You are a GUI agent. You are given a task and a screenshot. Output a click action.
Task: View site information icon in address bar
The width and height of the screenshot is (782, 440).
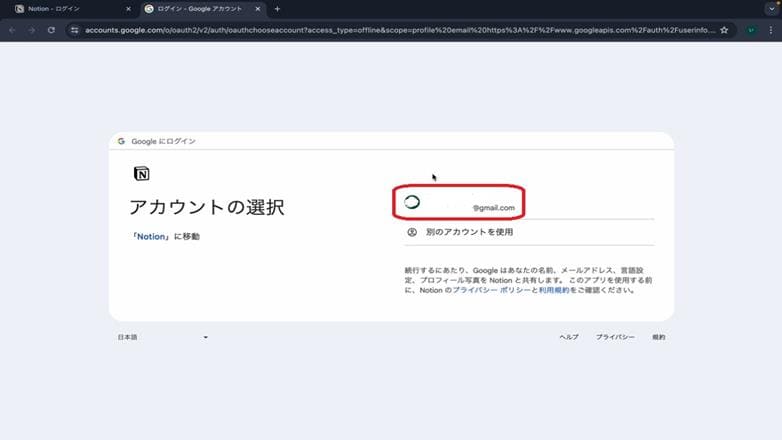[x=74, y=30]
